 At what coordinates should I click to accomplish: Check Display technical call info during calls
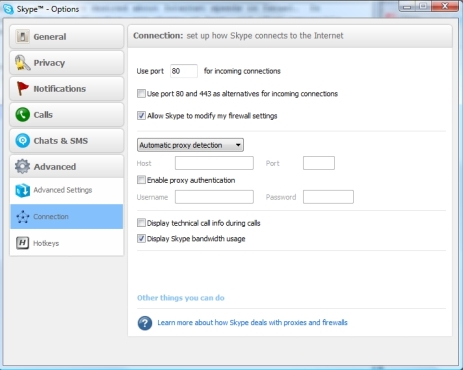tap(141, 223)
